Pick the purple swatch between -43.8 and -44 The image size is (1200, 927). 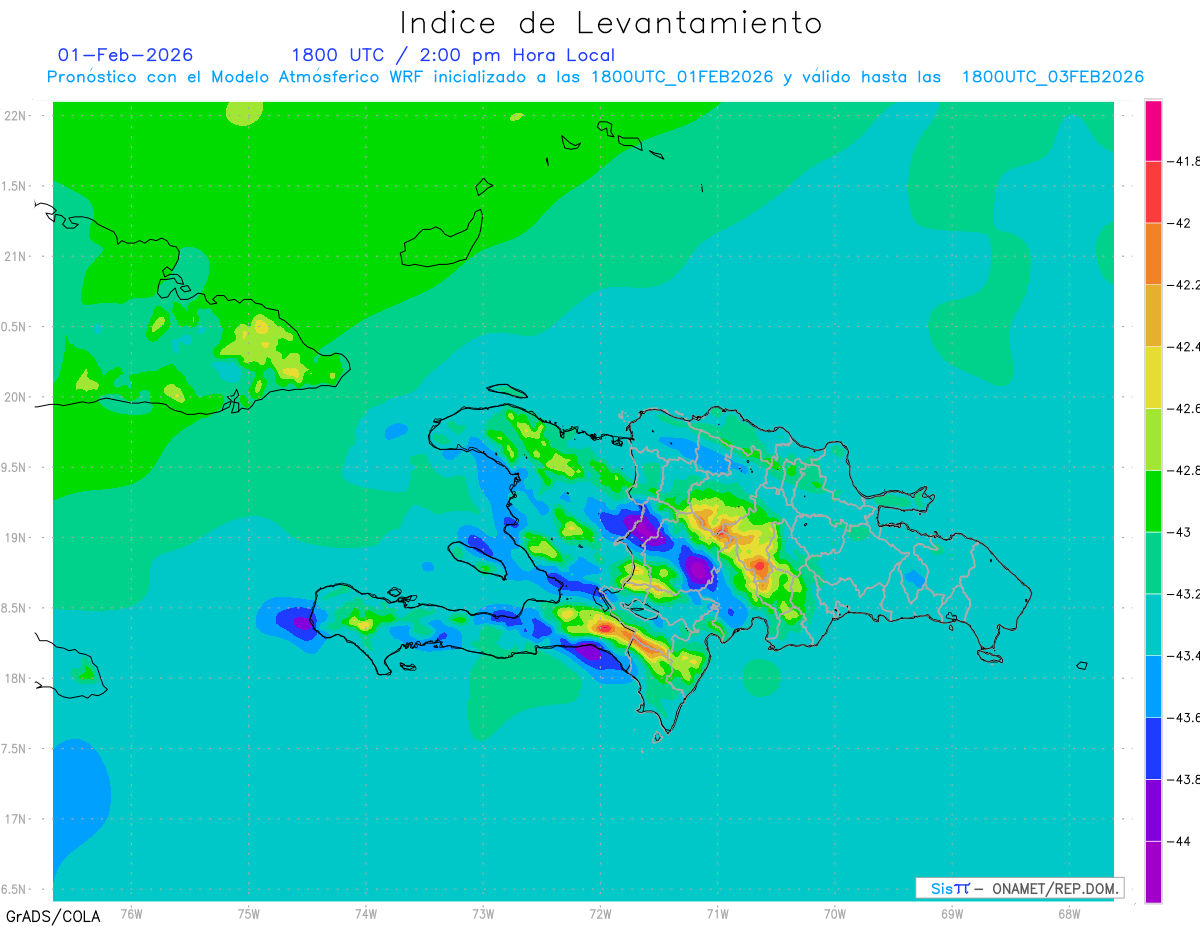[x=1153, y=811]
